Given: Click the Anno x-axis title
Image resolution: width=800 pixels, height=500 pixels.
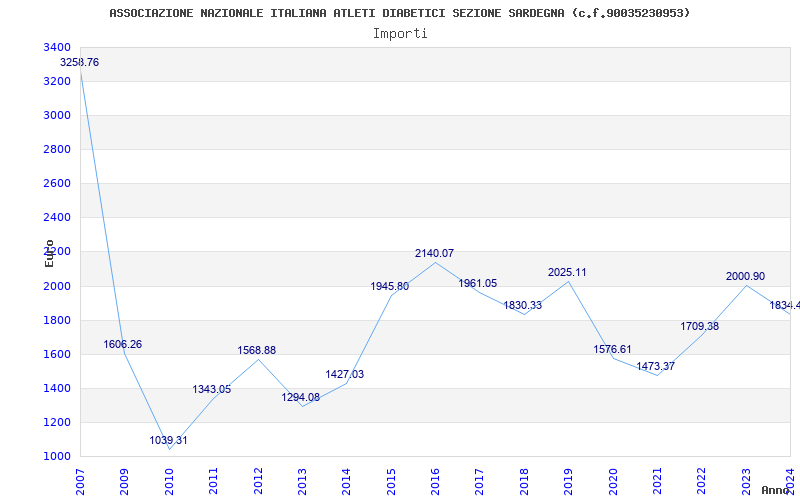Looking at the screenshot, I should tap(774, 490).
